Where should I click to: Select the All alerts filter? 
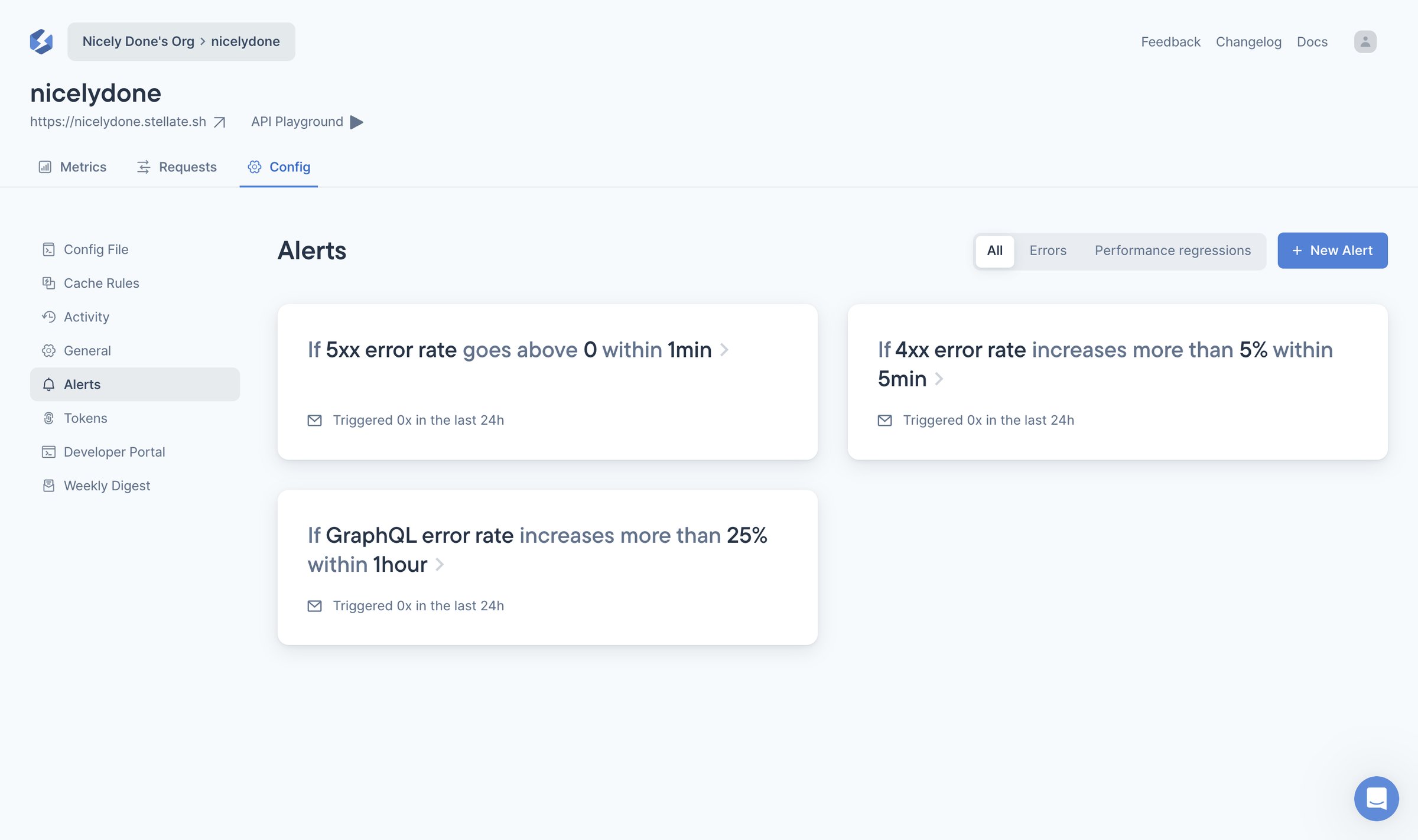pyautogui.click(x=994, y=250)
